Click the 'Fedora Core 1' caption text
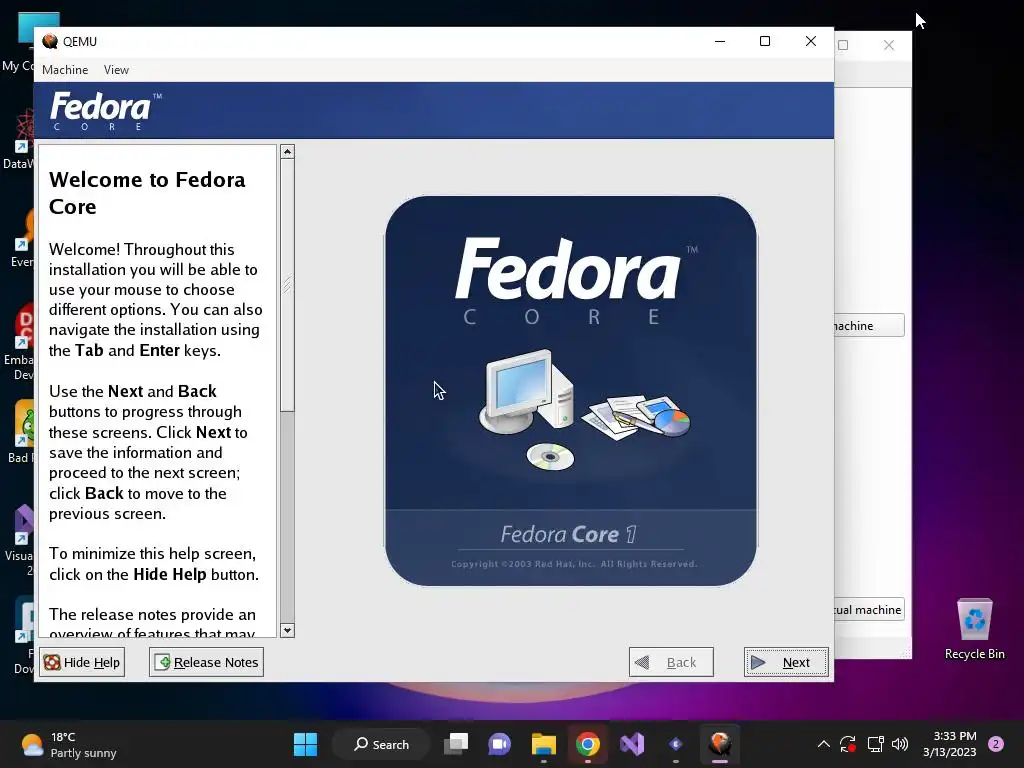Image resolution: width=1024 pixels, height=768 pixels. (x=568, y=534)
